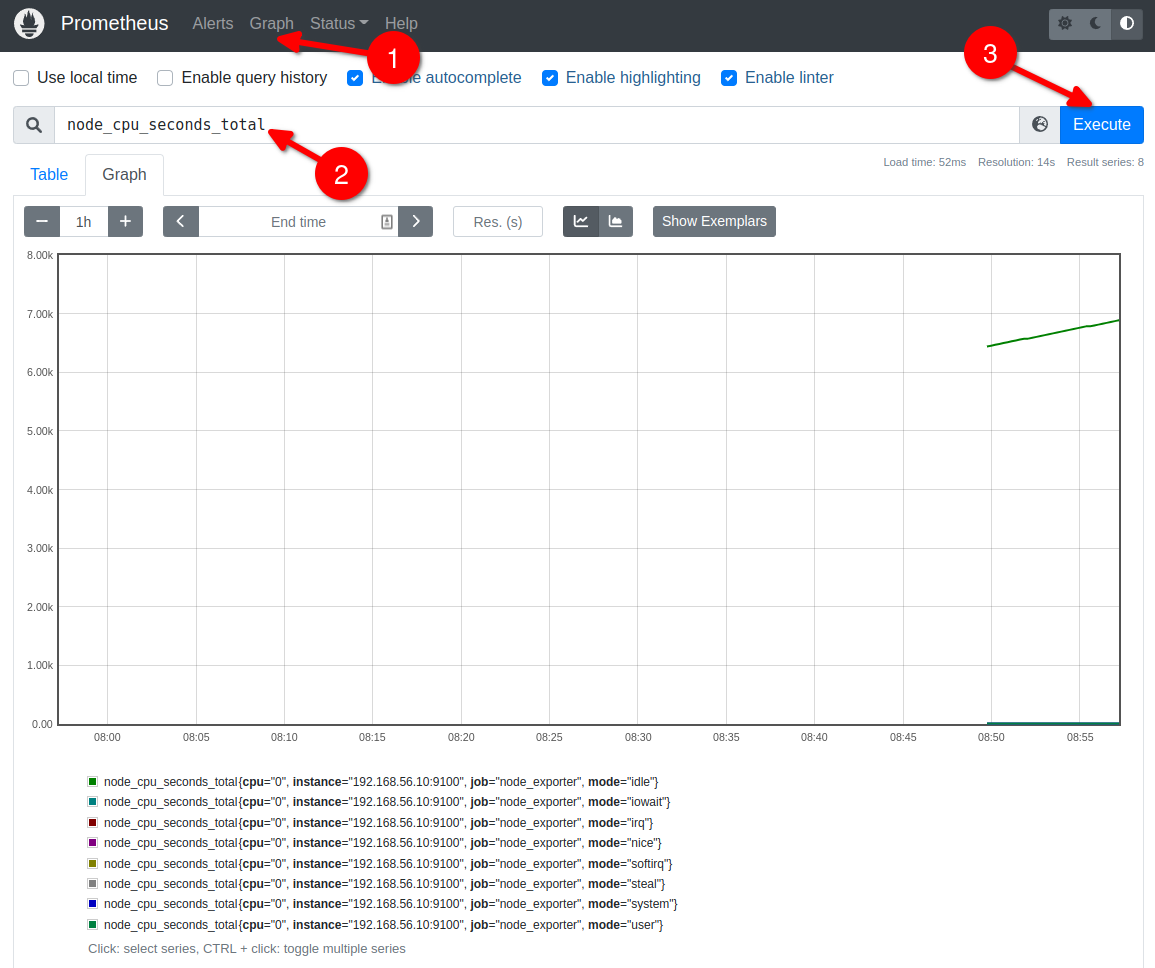This screenshot has height=968, width=1155.
Task: Switch to the Table tab
Action: pos(48,174)
